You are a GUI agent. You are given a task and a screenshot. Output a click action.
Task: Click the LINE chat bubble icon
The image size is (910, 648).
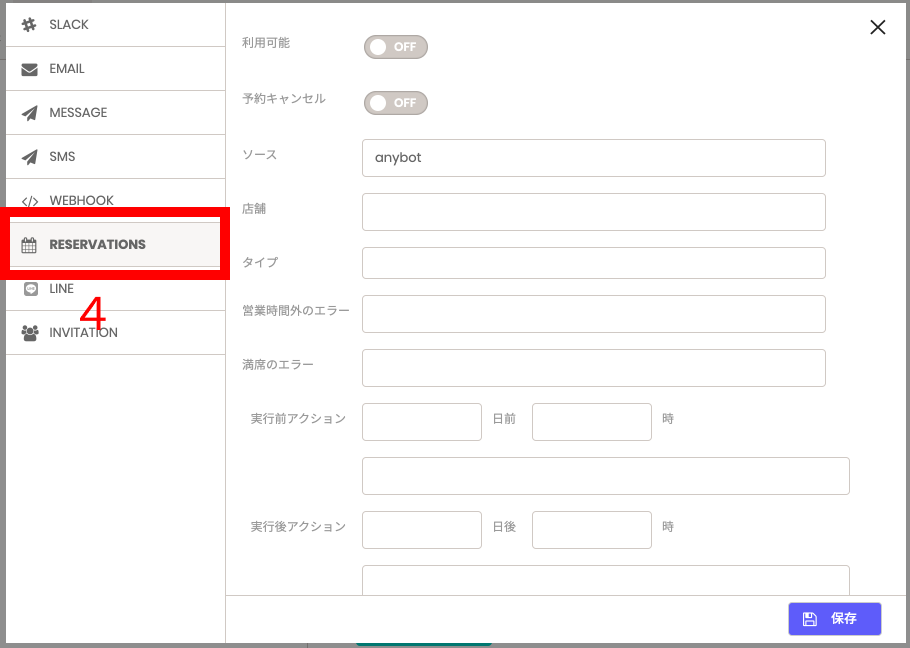click(x=31, y=288)
